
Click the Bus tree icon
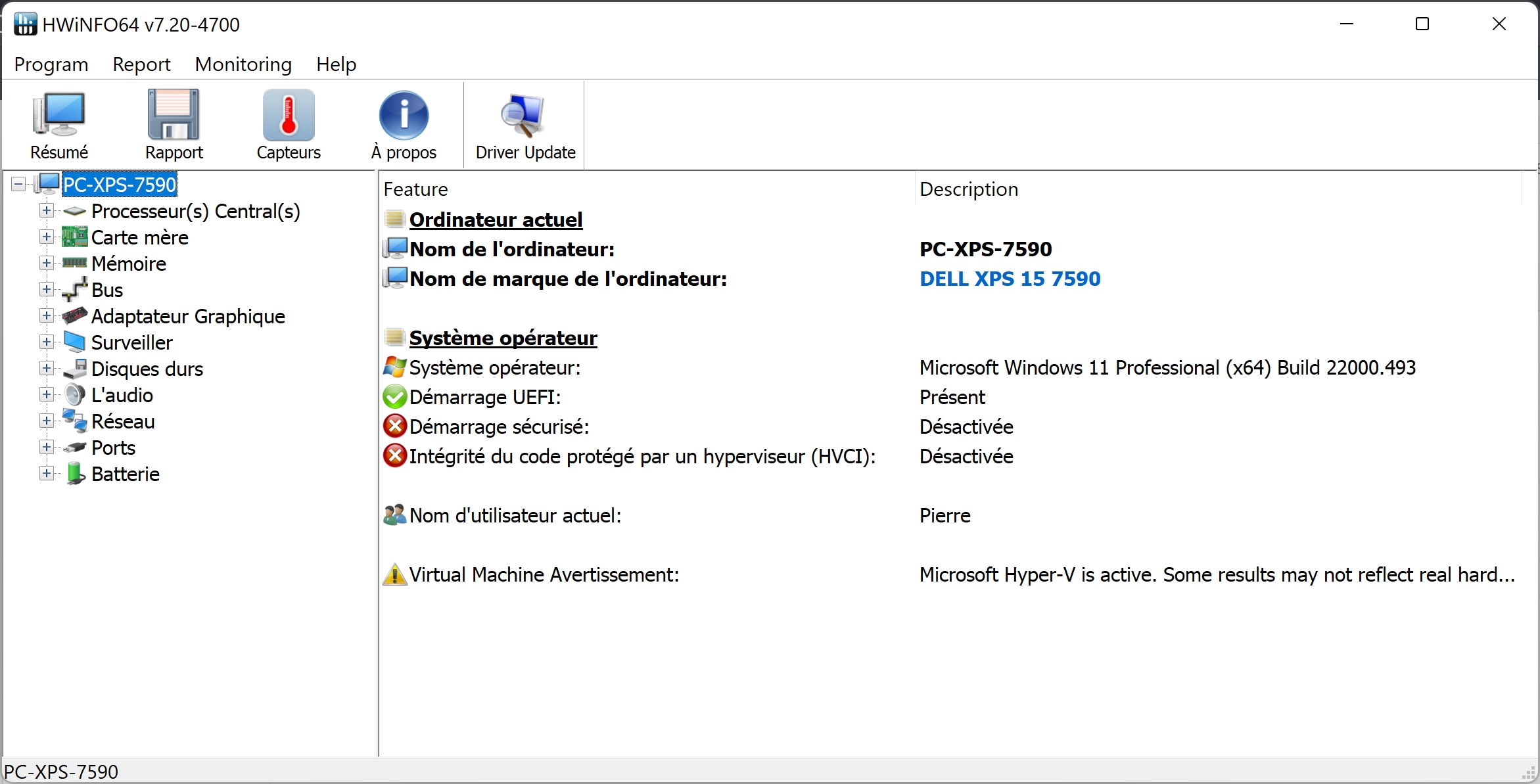[74, 290]
